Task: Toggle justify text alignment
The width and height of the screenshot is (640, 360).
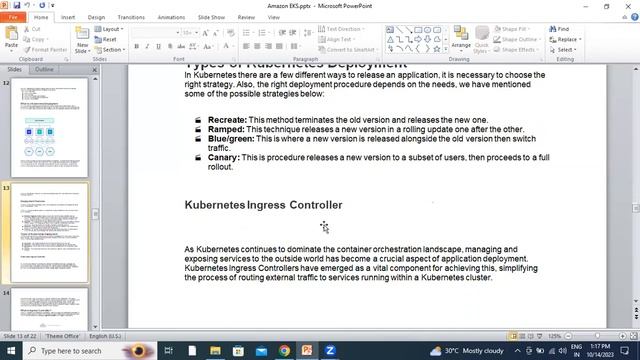Action: (279, 46)
